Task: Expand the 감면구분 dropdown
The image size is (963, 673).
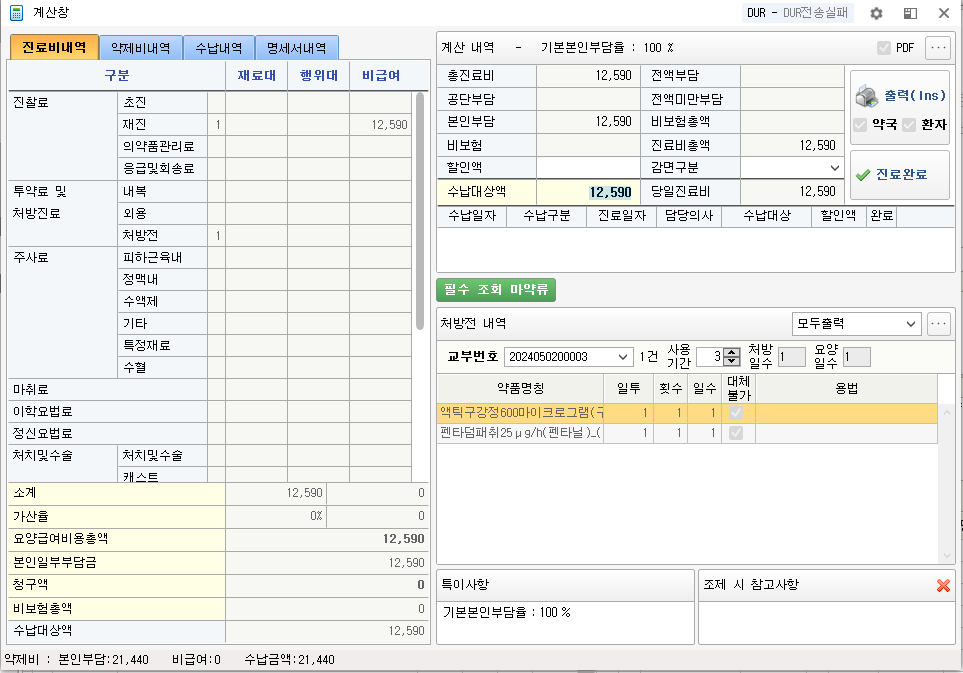Action: 834,168
